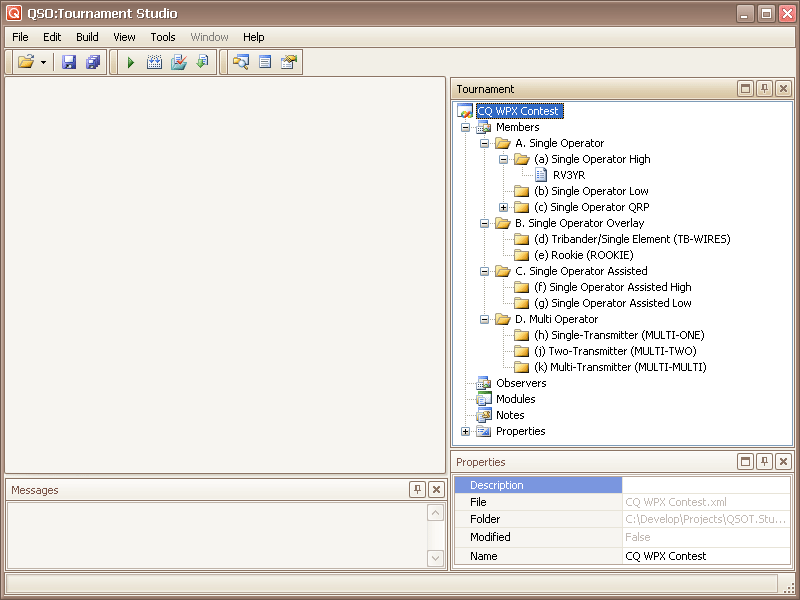Click the Open folder toolbar icon

26,62
